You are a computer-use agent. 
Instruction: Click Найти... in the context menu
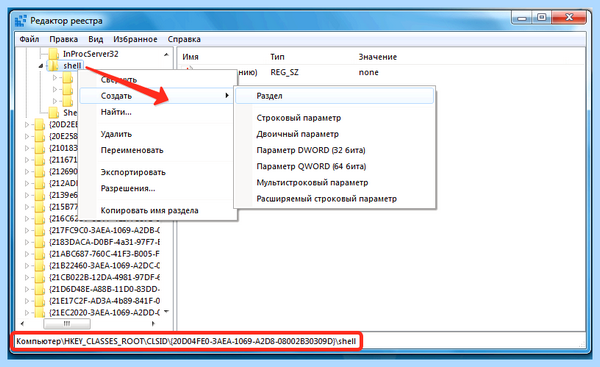point(116,112)
